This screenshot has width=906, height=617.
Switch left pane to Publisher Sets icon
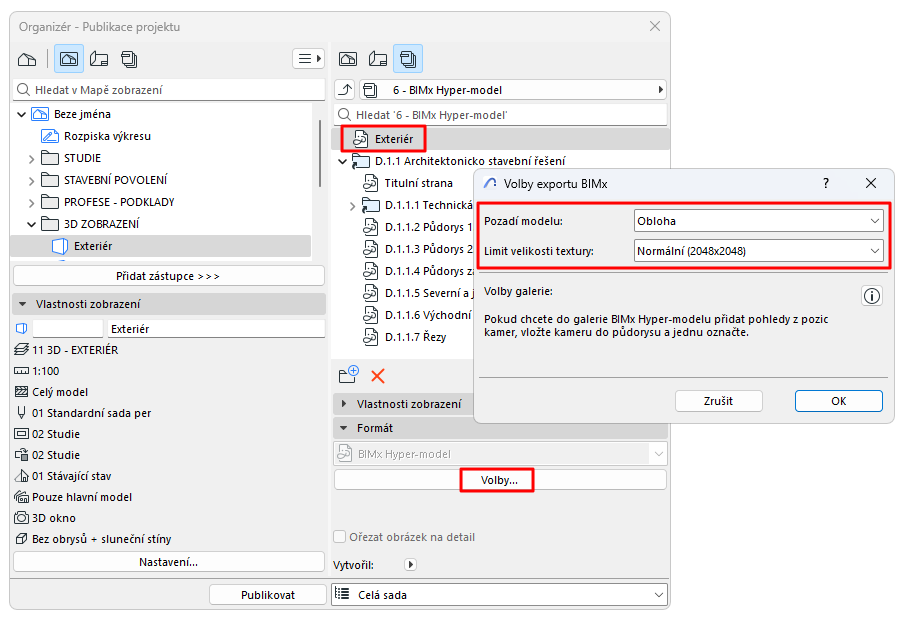(129, 59)
